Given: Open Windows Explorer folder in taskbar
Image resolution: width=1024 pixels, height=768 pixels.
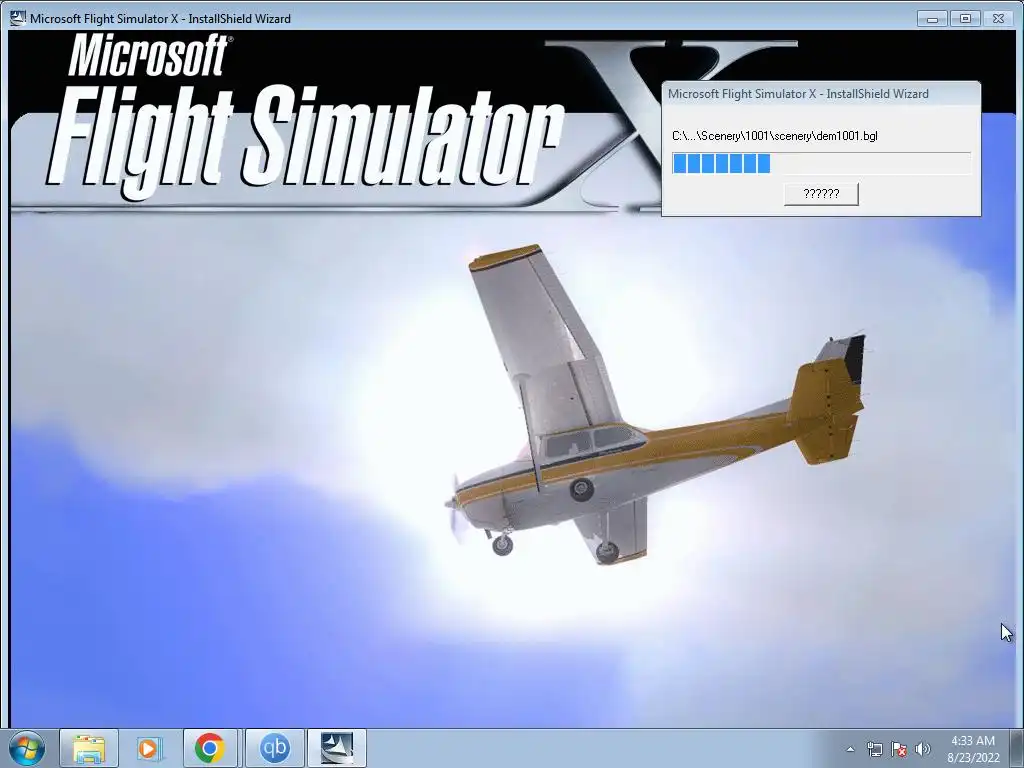Looking at the screenshot, I should pos(89,748).
